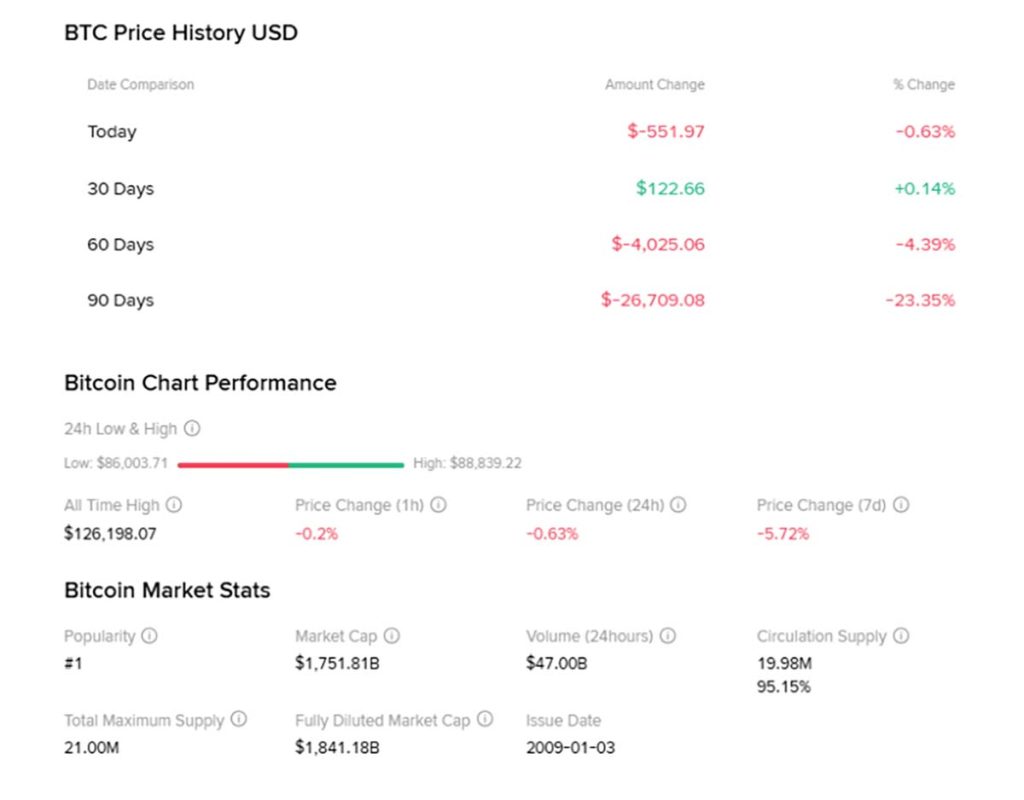Click the Circulation Supply info icon
The height and width of the screenshot is (800, 1024).
coord(901,636)
